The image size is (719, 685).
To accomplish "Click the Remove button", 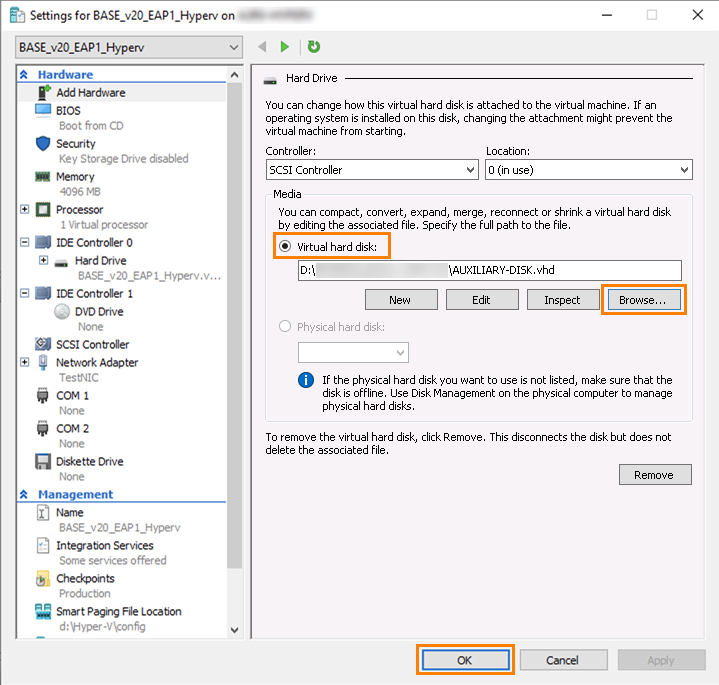I will [x=654, y=475].
